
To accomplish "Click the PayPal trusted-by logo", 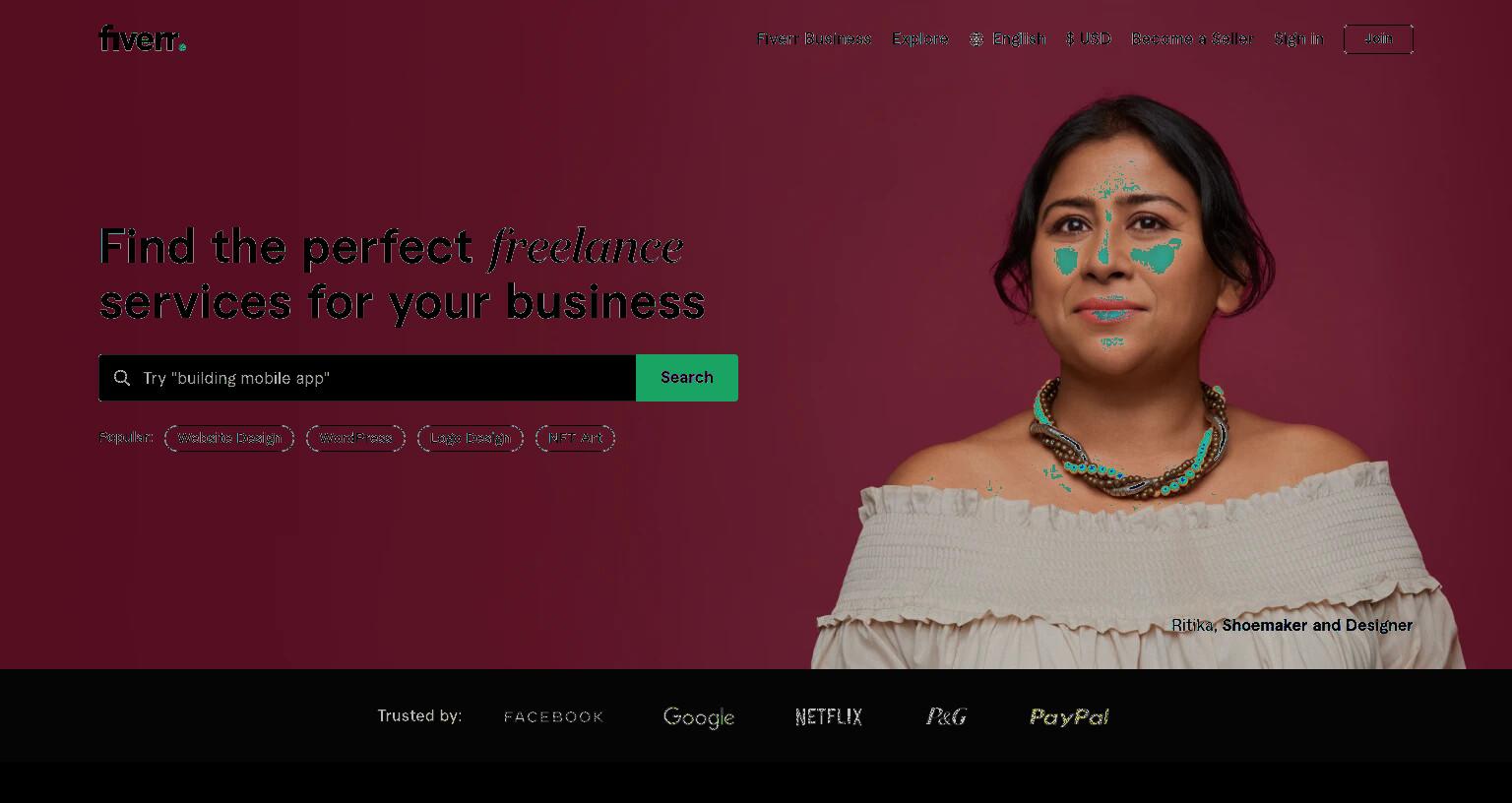I will click(x=1069, y=716).
